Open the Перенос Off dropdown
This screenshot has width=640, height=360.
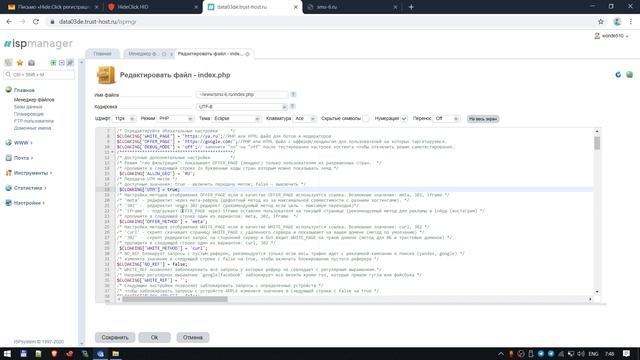point(446,118)
